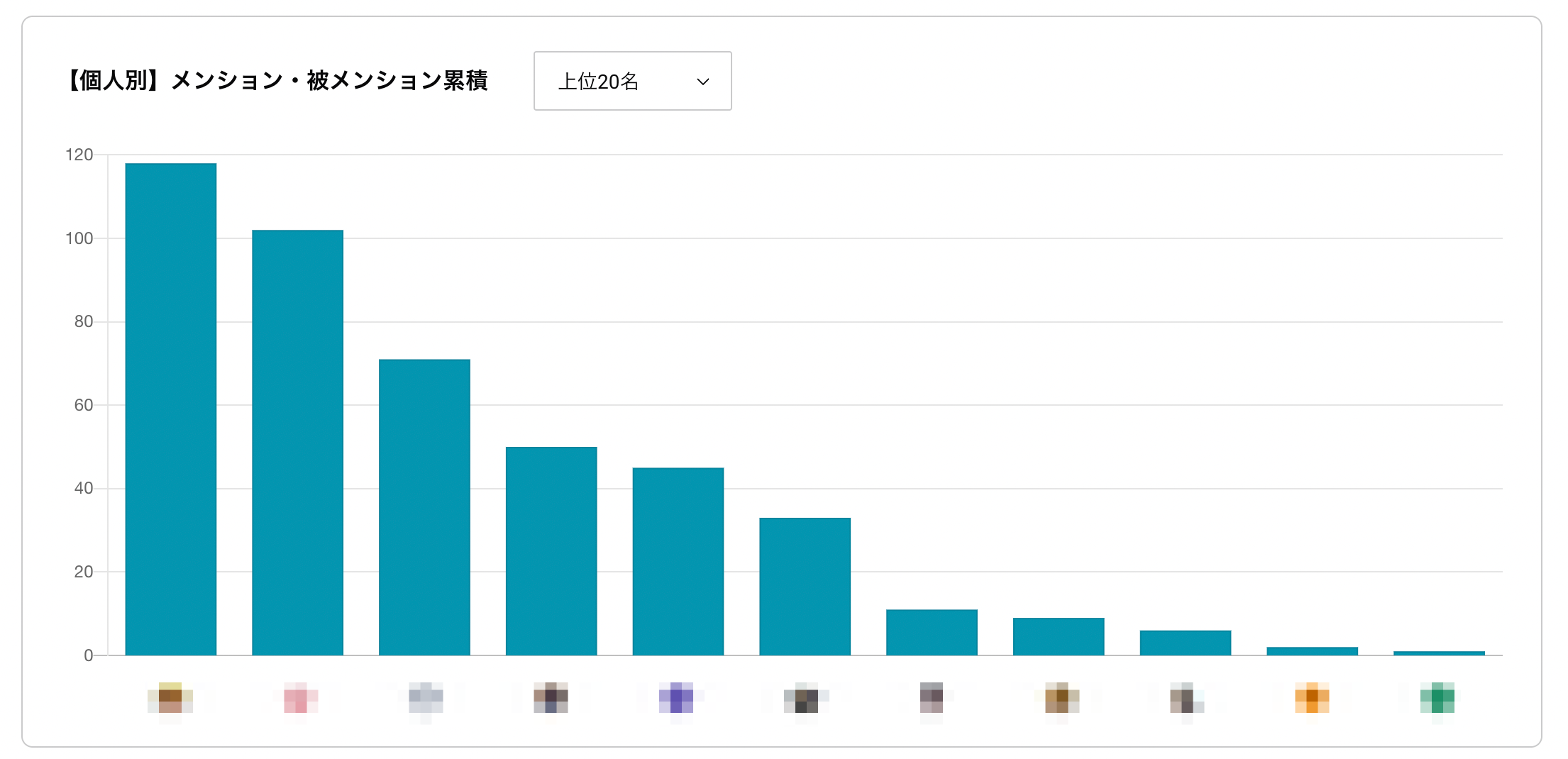Click the y-axis label 120

pos(79,155)
